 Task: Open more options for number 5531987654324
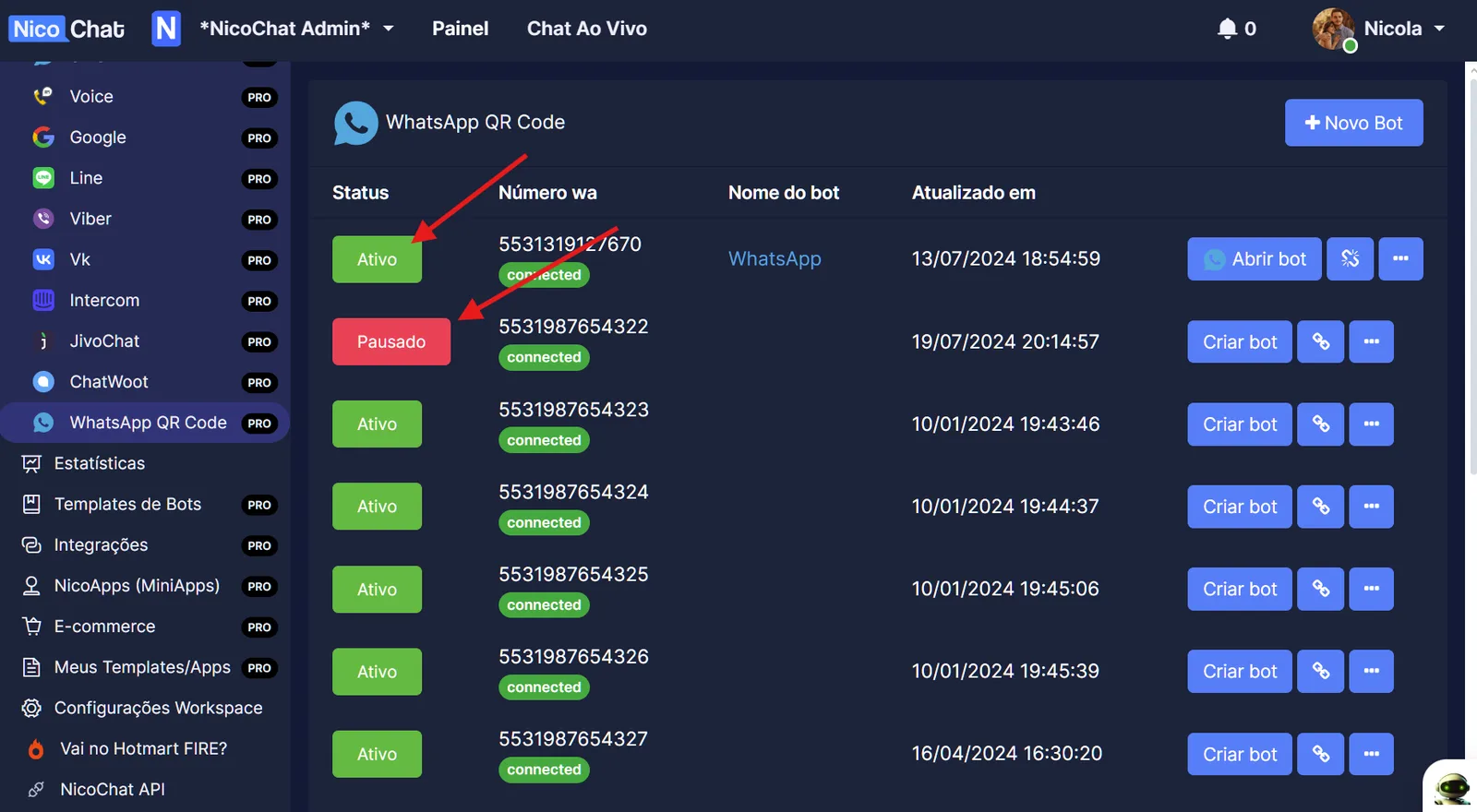[1371, 507]
